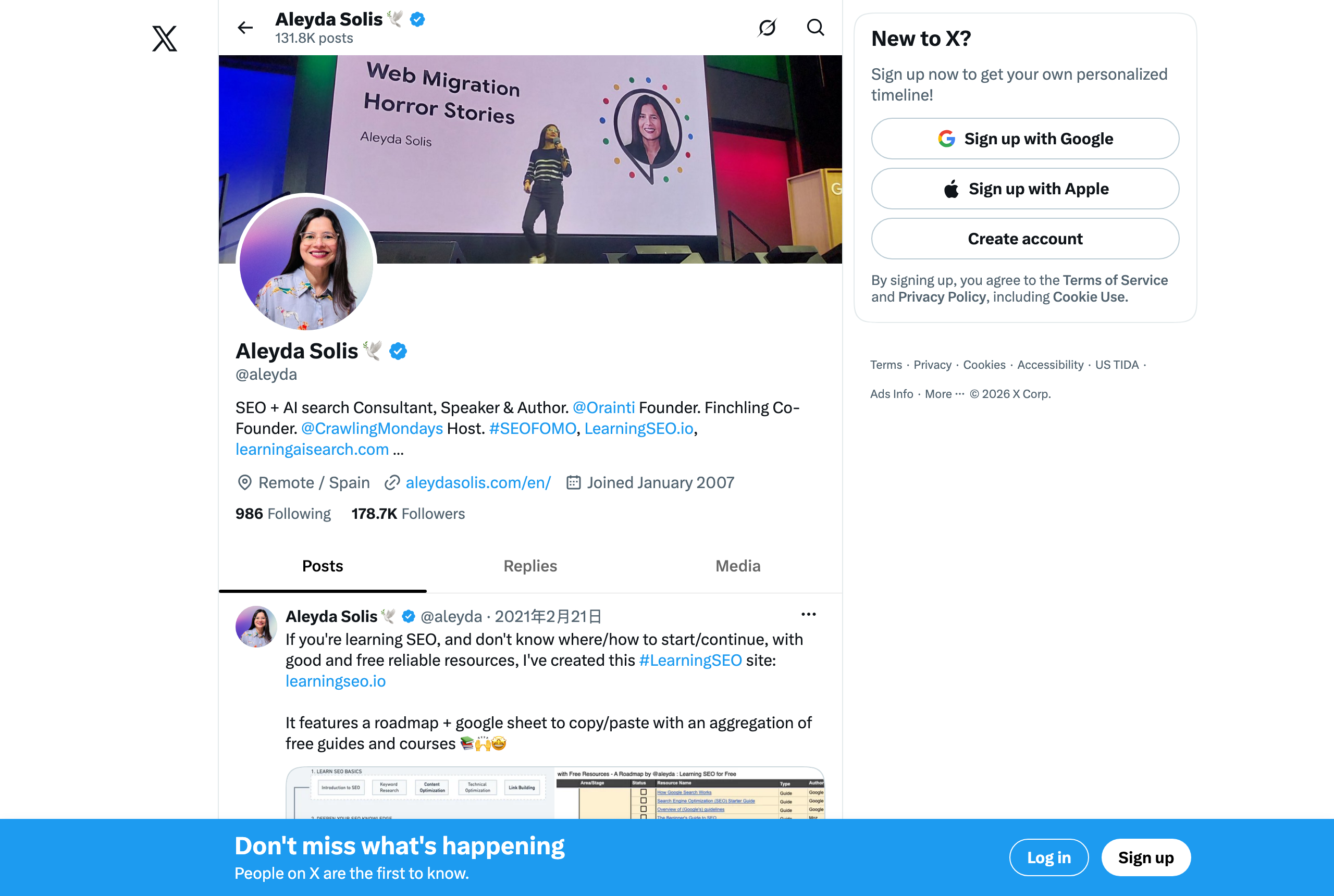Click the @aleyda handle in post header
Screen dimensions: 1334x896
pyautogui.click(x=451, y=617)
